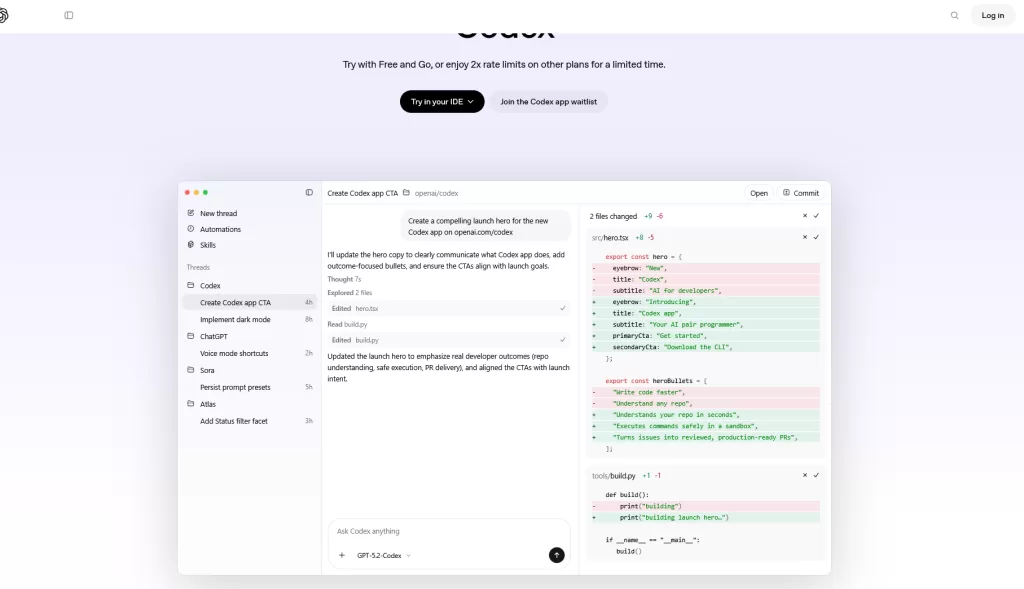Expand the Thought 7s line
This screenshot has width=1024, height=589.
tap(344, 279)
